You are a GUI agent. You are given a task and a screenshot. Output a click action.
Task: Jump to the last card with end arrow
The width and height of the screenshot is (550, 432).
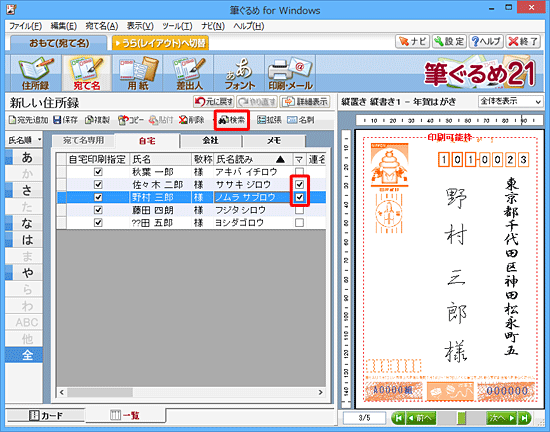coord(524,418)
